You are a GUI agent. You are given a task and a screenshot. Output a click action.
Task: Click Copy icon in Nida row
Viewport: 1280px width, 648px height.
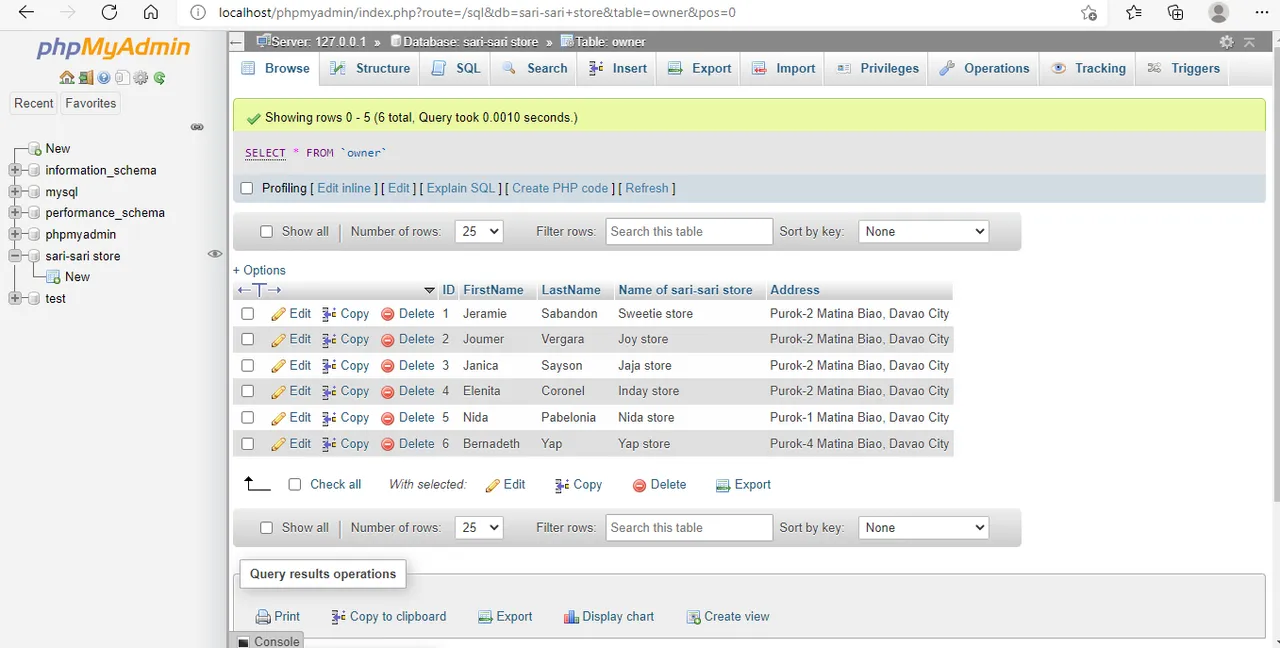329,418
